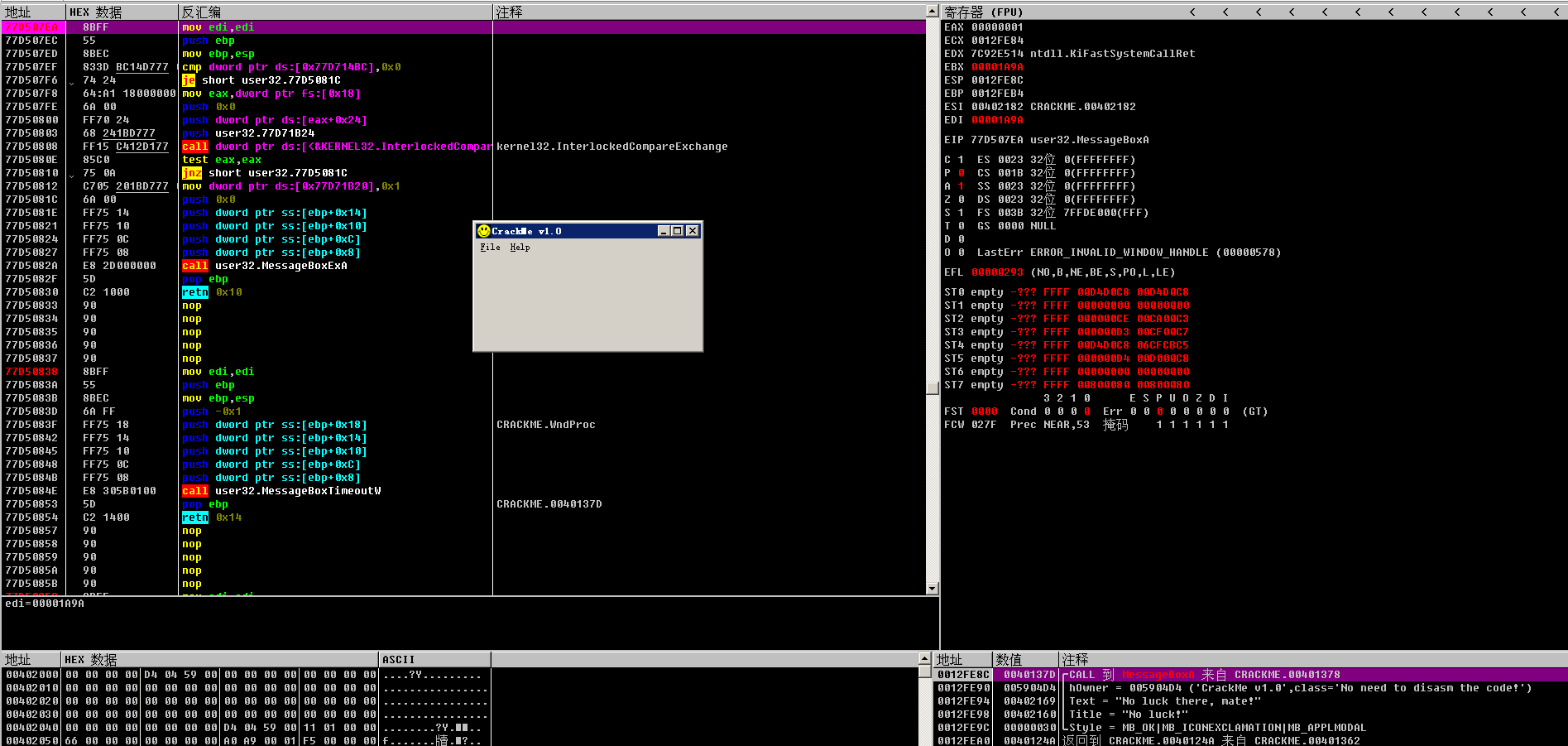Click the T trap flag value

[x=961, y=226]
